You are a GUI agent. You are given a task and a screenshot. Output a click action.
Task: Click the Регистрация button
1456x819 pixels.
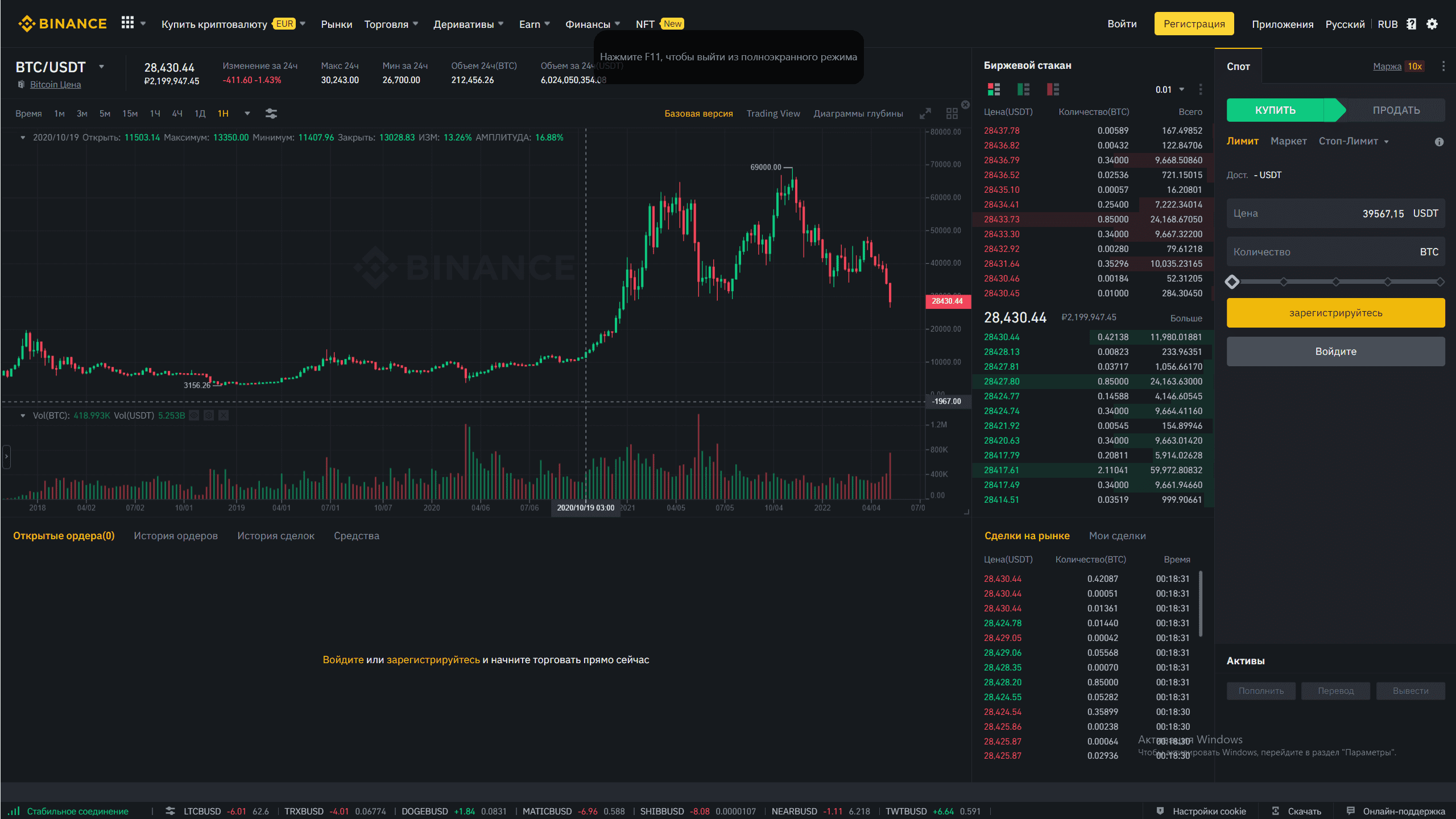point(1194,24)
